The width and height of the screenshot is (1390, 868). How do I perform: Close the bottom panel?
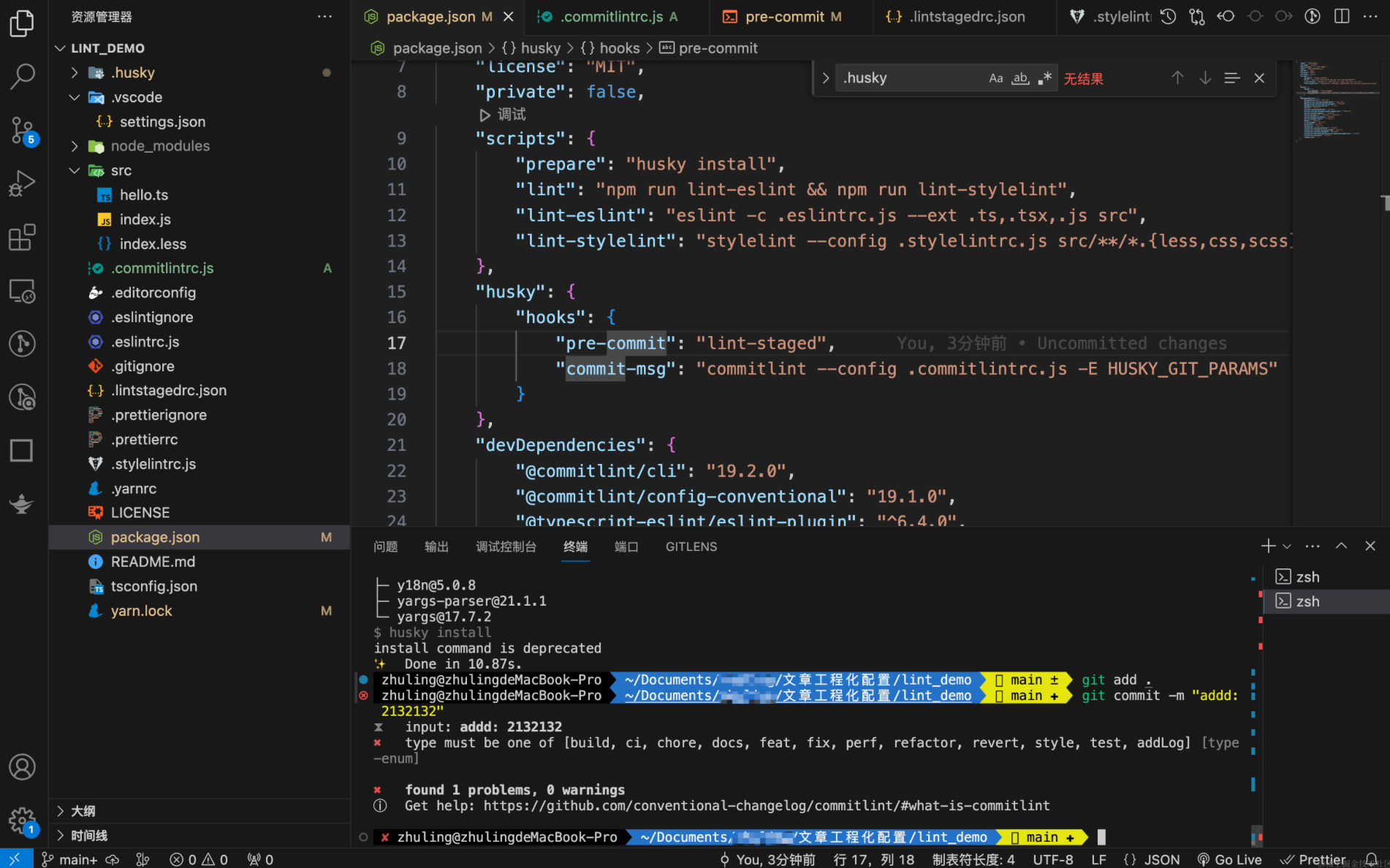click(x=1370, y=546)
